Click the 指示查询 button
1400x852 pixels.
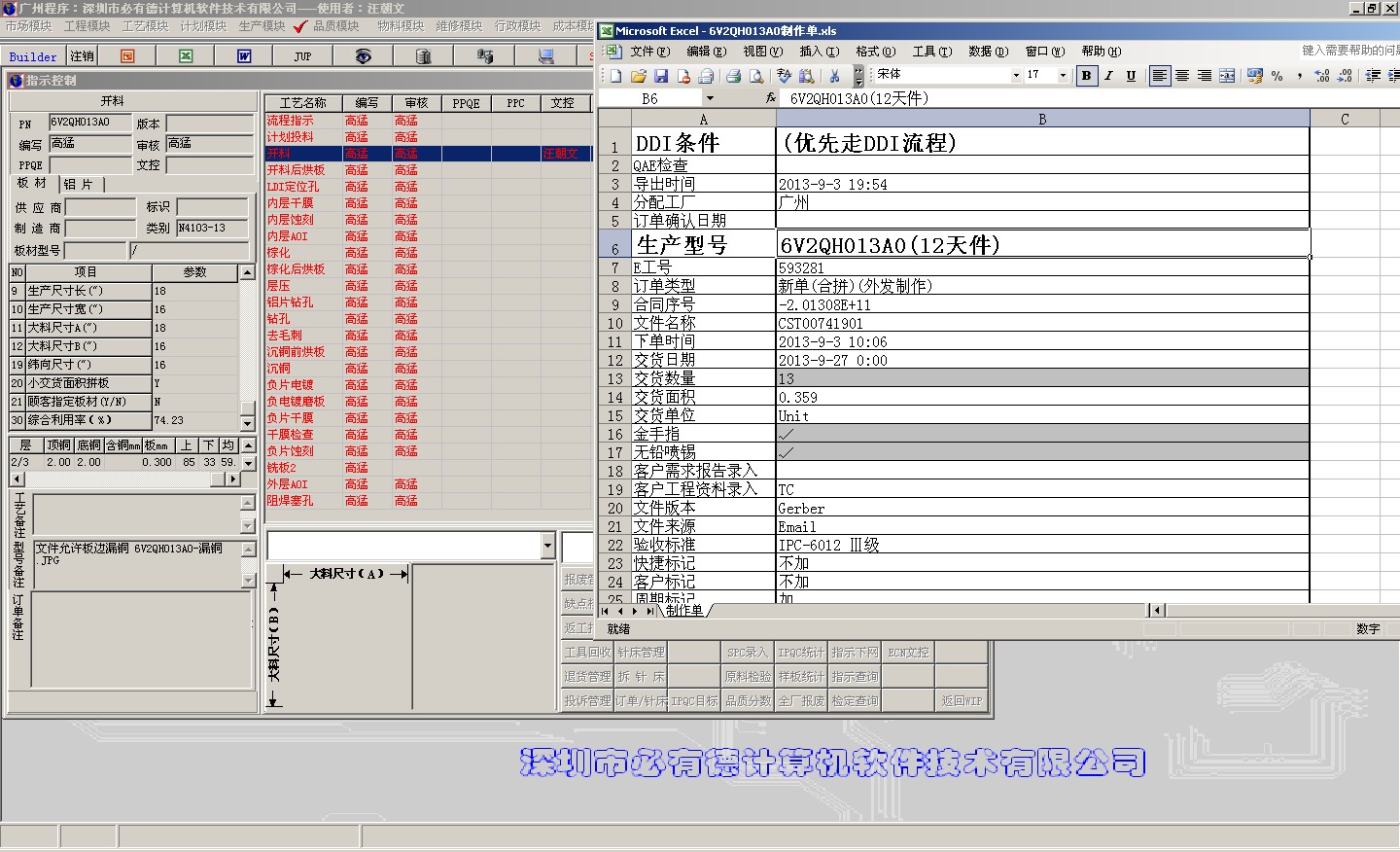tap(855, 676)
